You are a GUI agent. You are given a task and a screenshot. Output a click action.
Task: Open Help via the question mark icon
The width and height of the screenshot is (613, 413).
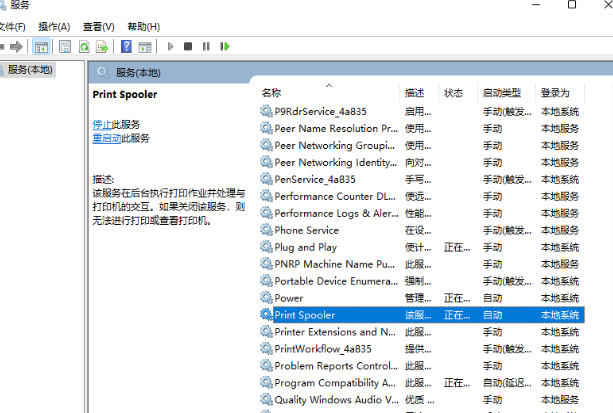(127, 46)
